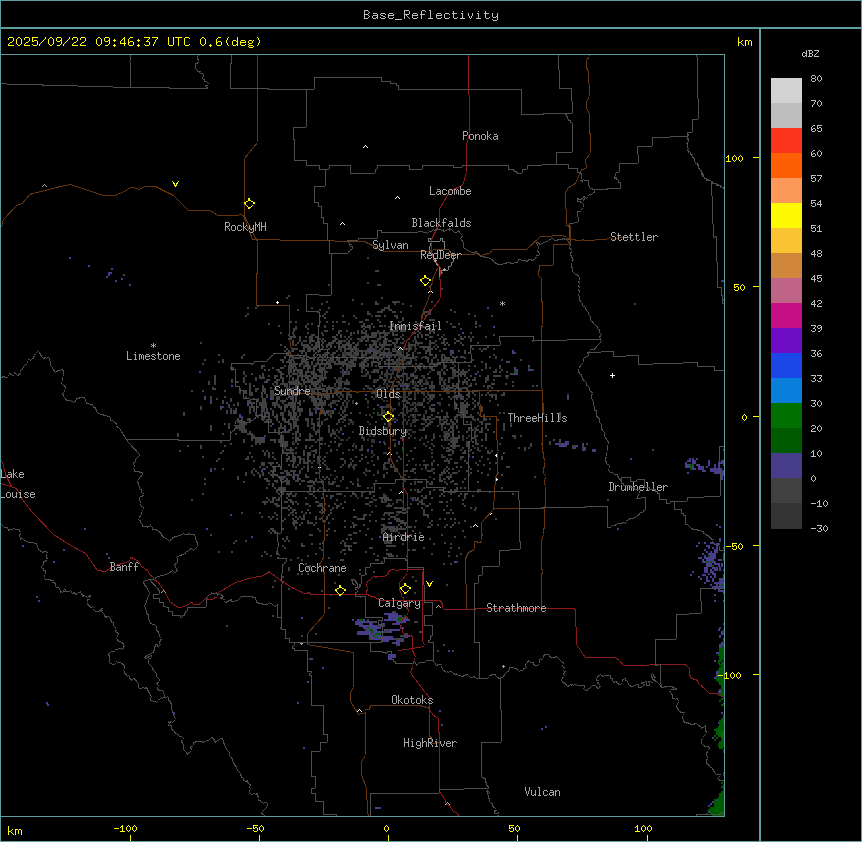This screenshot has width=862, height=842.
Task: Choose the magenta legend color swatch
Action: pyautogui.click(x=786, y=315)
